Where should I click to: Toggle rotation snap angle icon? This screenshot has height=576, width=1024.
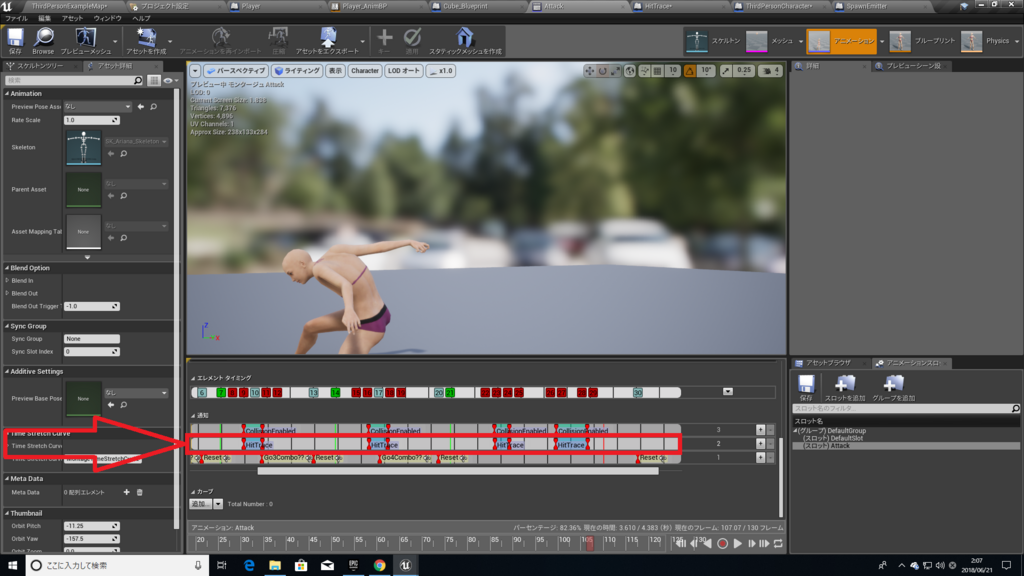click(x=690, y=71)
